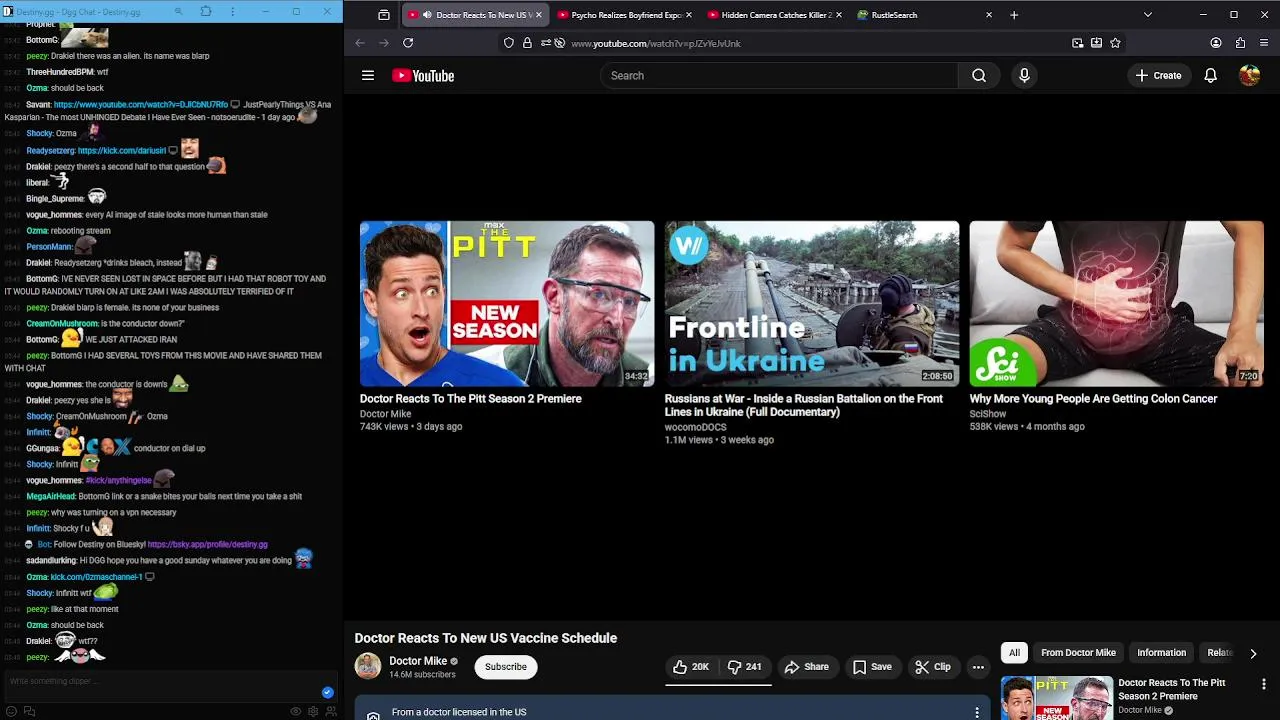Viewport: 1280px width, 720px height.
Task: Open kick.com/dariusirl link in chat
Action: [121, 151]
